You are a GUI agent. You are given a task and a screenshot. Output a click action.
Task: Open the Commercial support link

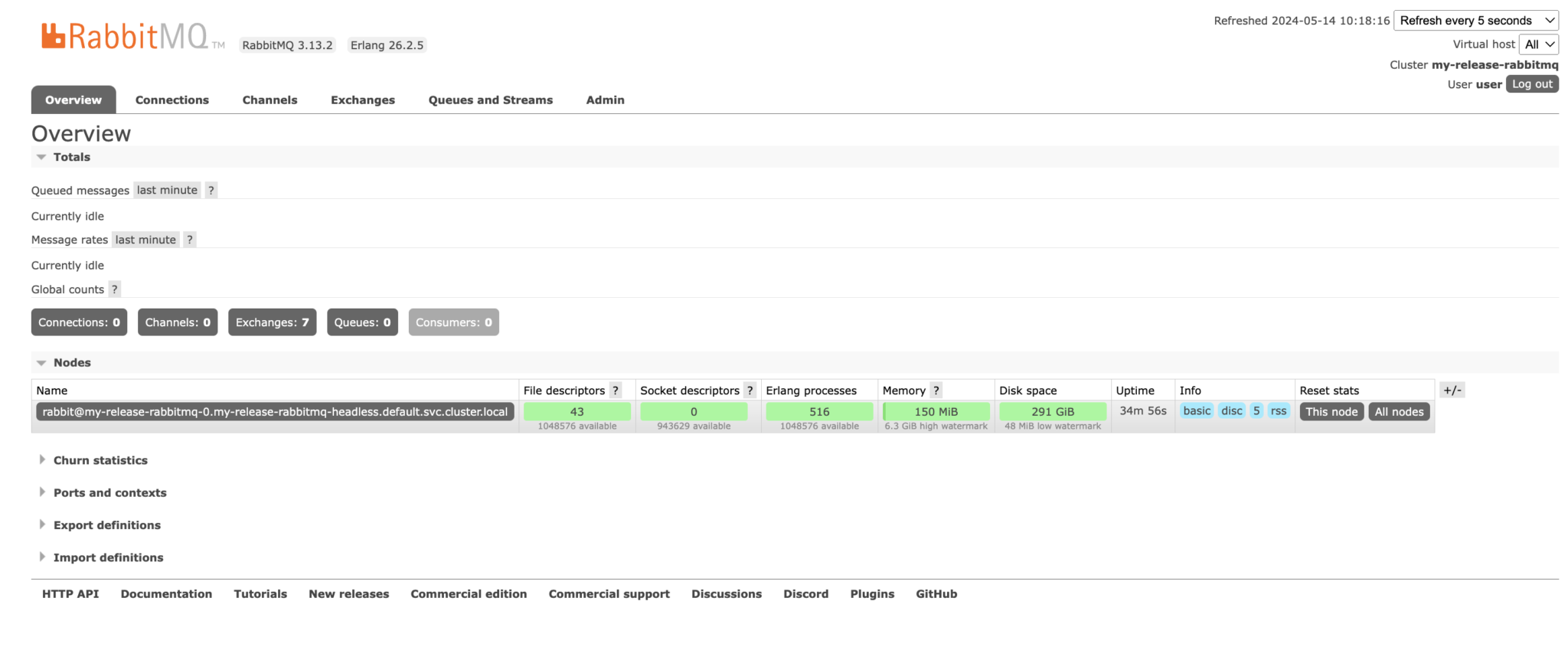pos(609,594)
